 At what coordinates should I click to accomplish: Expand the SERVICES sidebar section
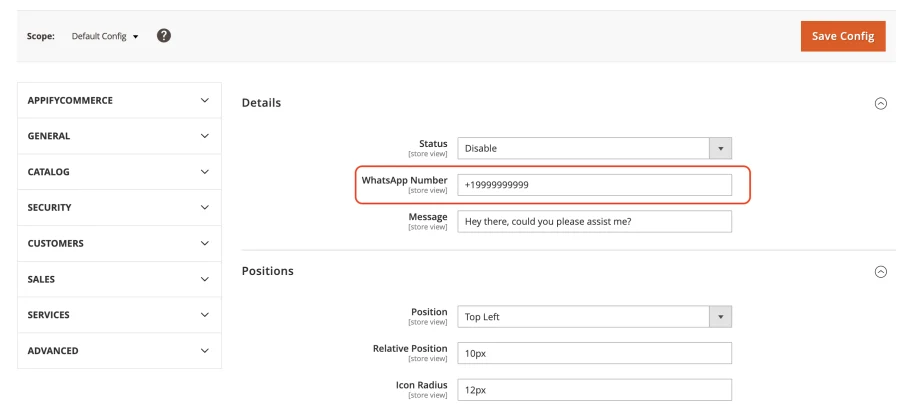click(119, 315)
